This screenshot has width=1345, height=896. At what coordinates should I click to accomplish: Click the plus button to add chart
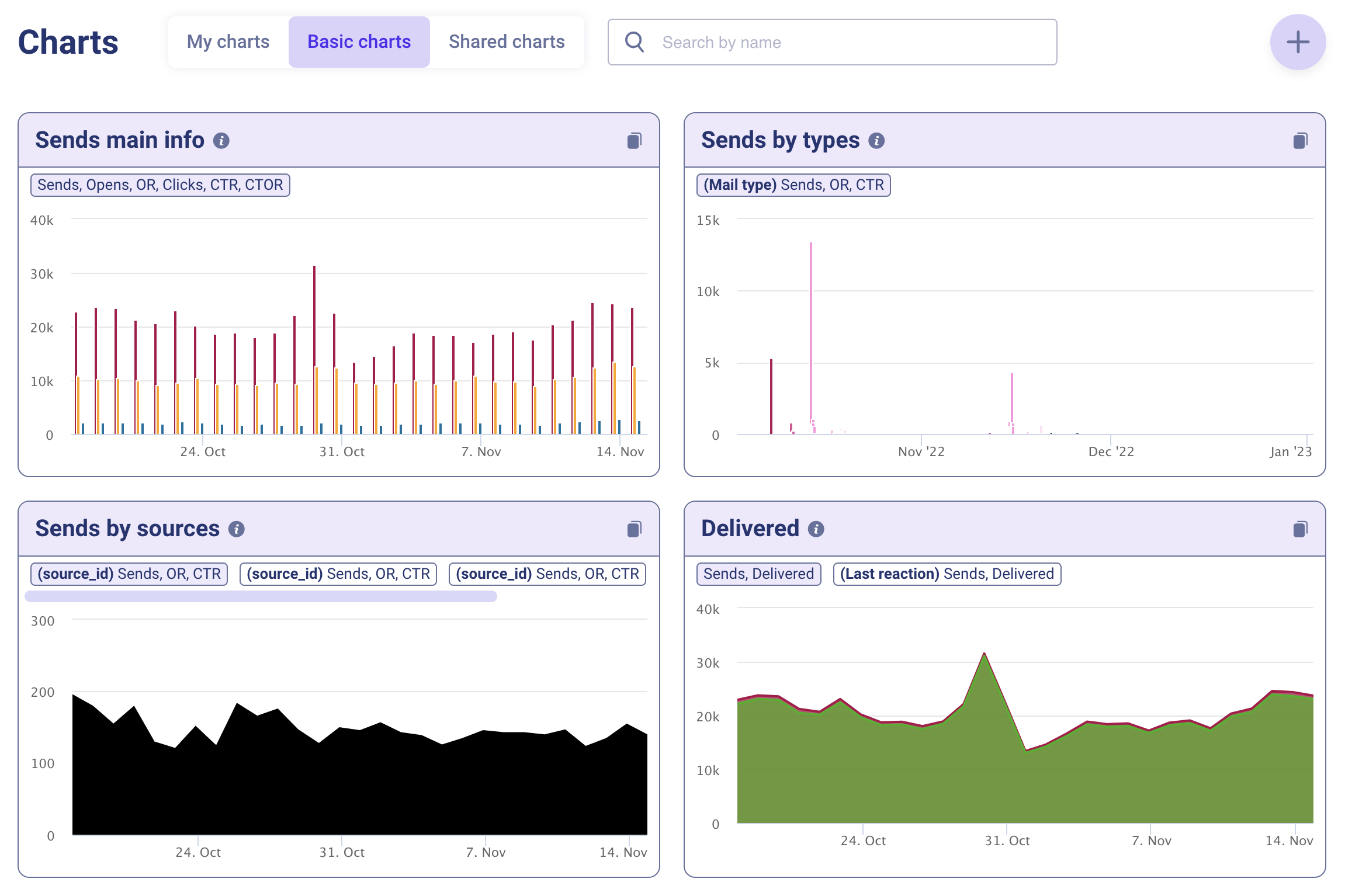point(1297,42)
